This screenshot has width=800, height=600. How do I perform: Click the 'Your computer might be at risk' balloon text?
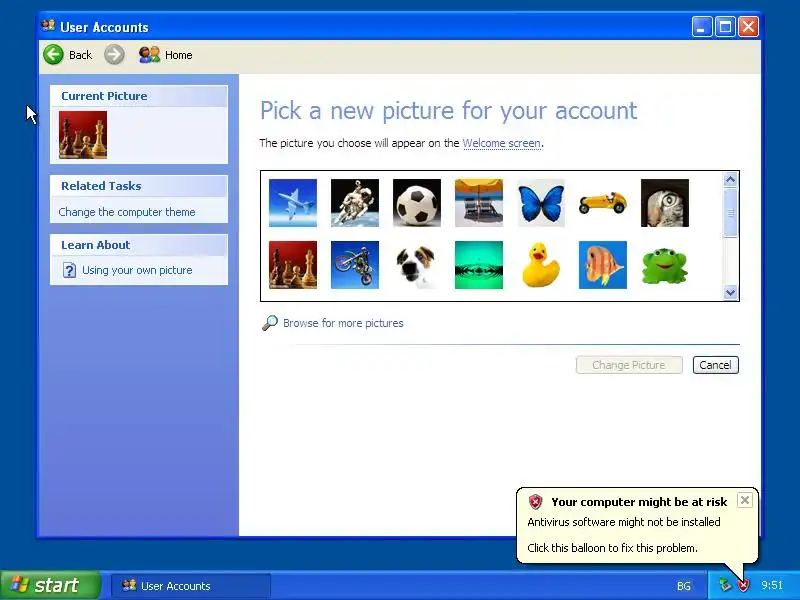tap(639, 502)
